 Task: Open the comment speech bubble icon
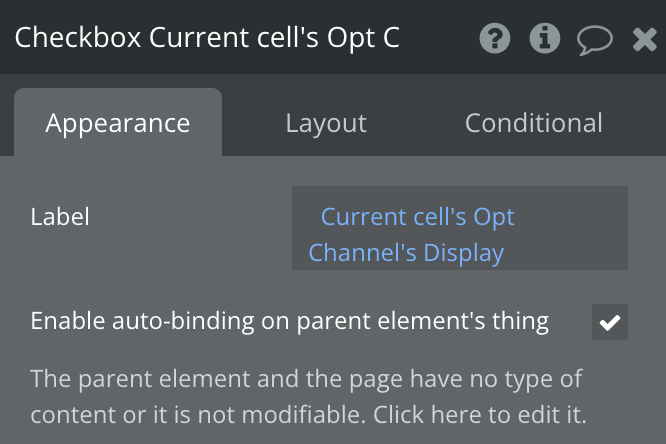595,40
